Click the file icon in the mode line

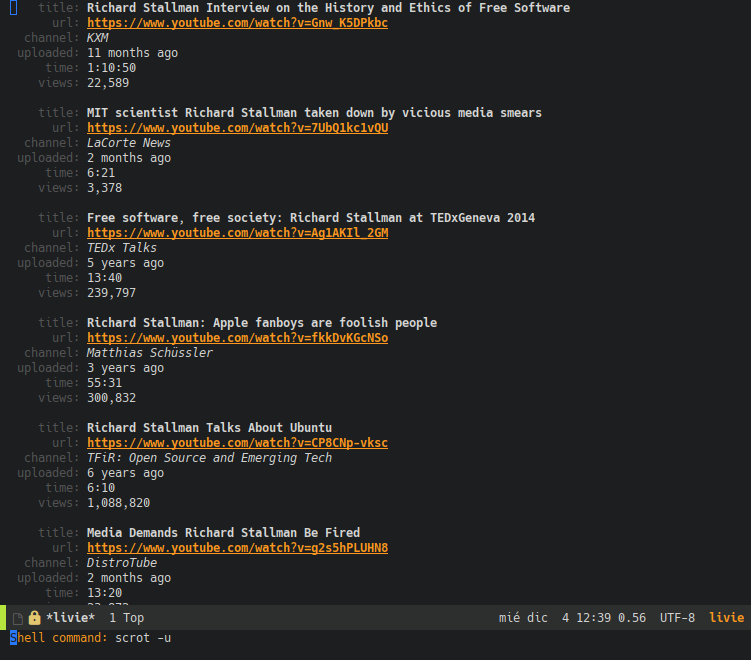18,618
